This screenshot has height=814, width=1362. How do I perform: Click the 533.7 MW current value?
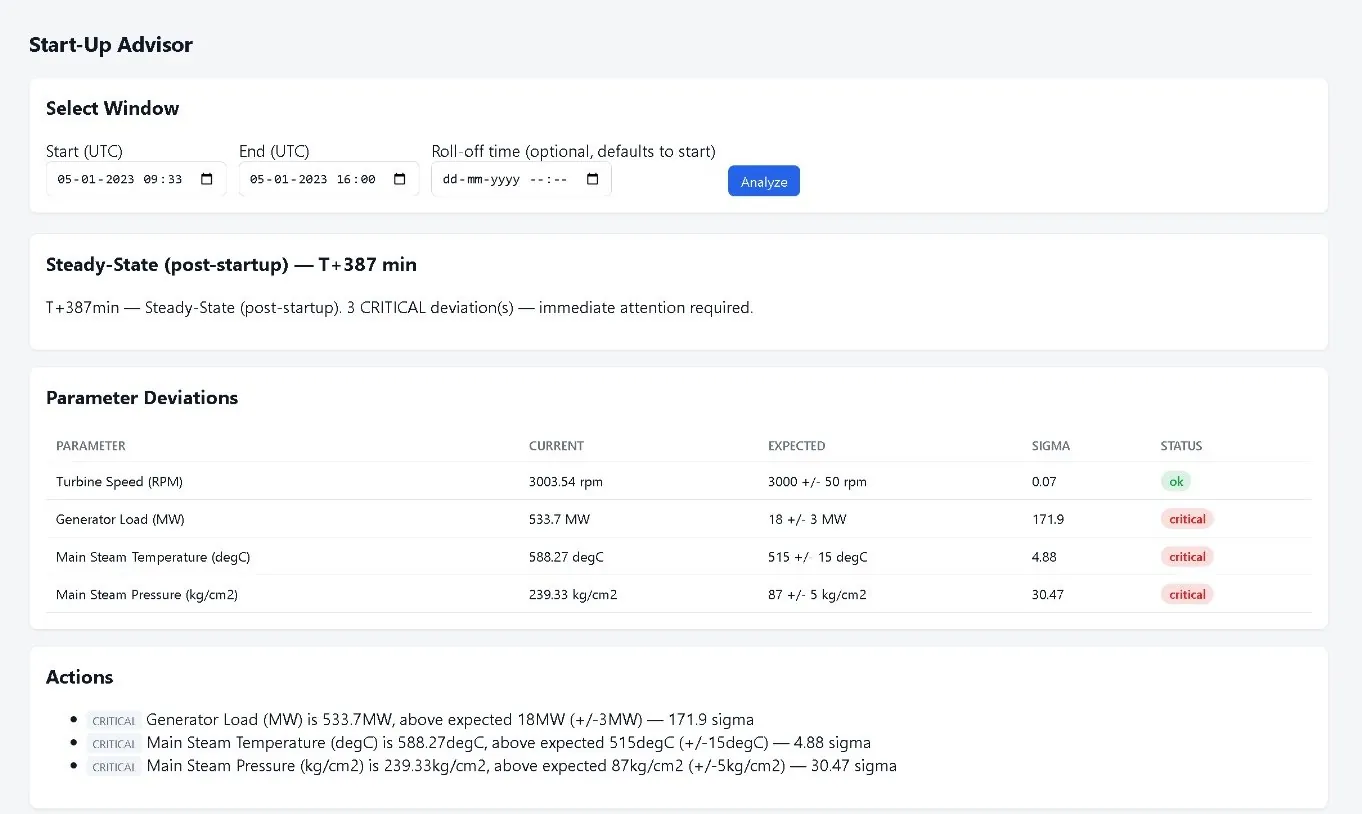click(x=558, y=519)
